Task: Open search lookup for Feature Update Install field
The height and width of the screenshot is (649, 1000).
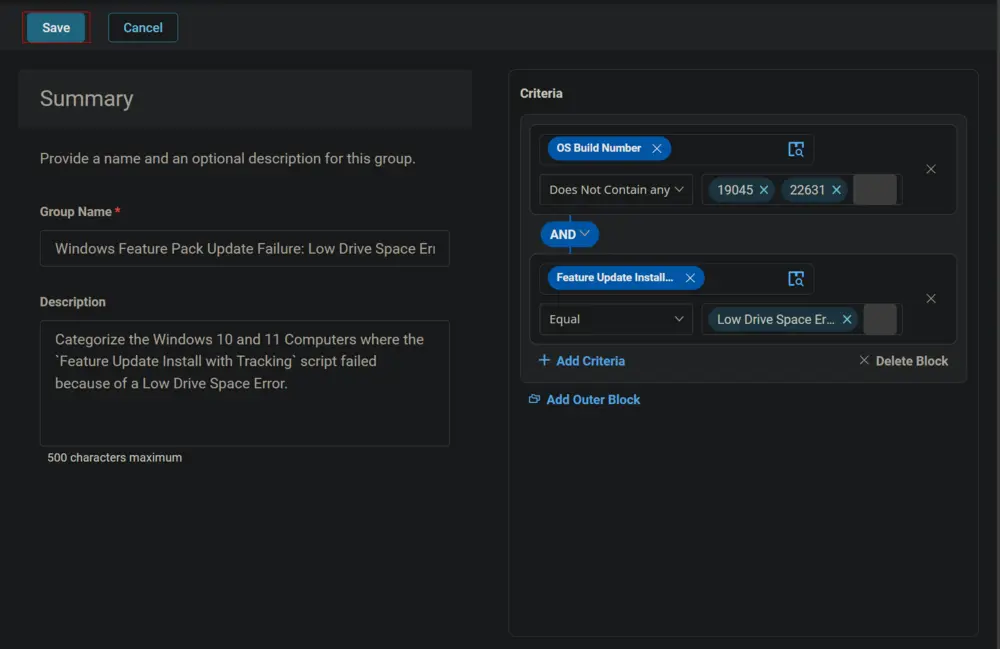Action: point(795,279)
